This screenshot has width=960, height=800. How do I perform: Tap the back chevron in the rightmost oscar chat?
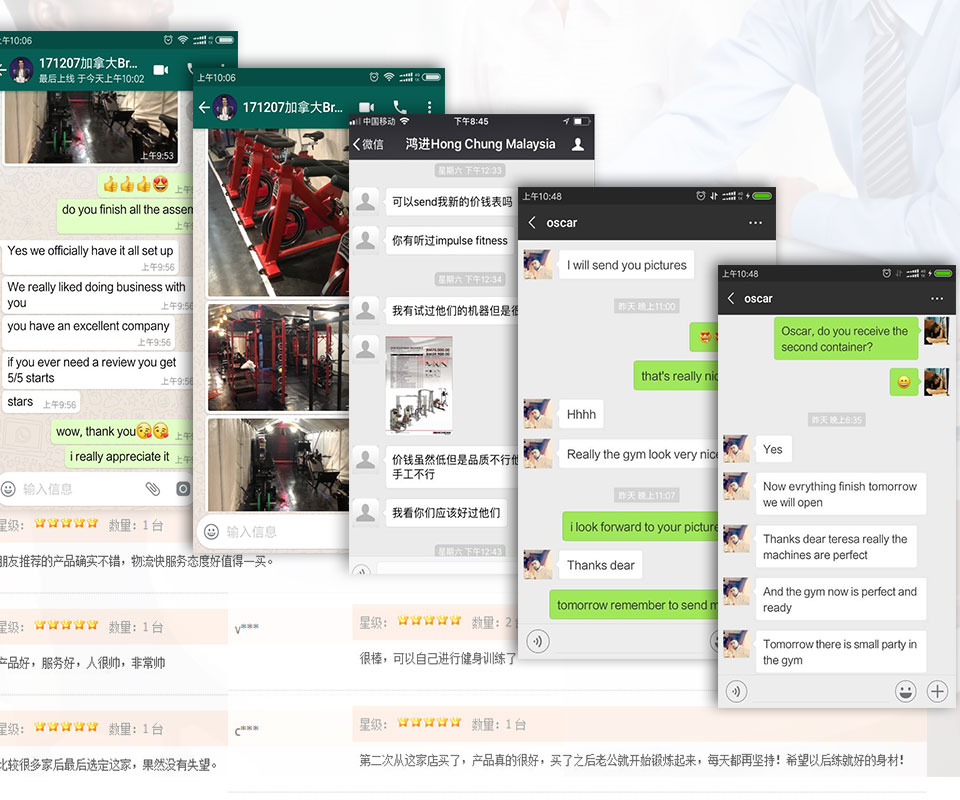pos(731,298)
